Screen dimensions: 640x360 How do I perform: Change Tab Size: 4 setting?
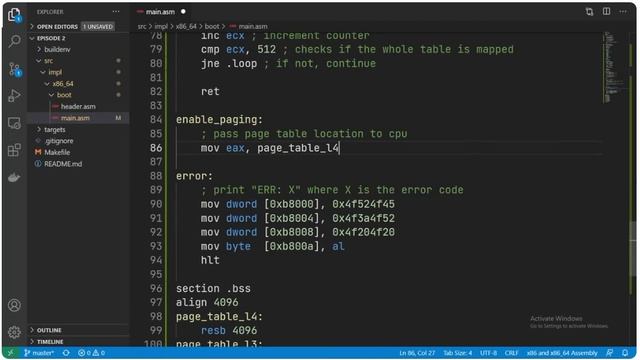(x=458, y=353)
